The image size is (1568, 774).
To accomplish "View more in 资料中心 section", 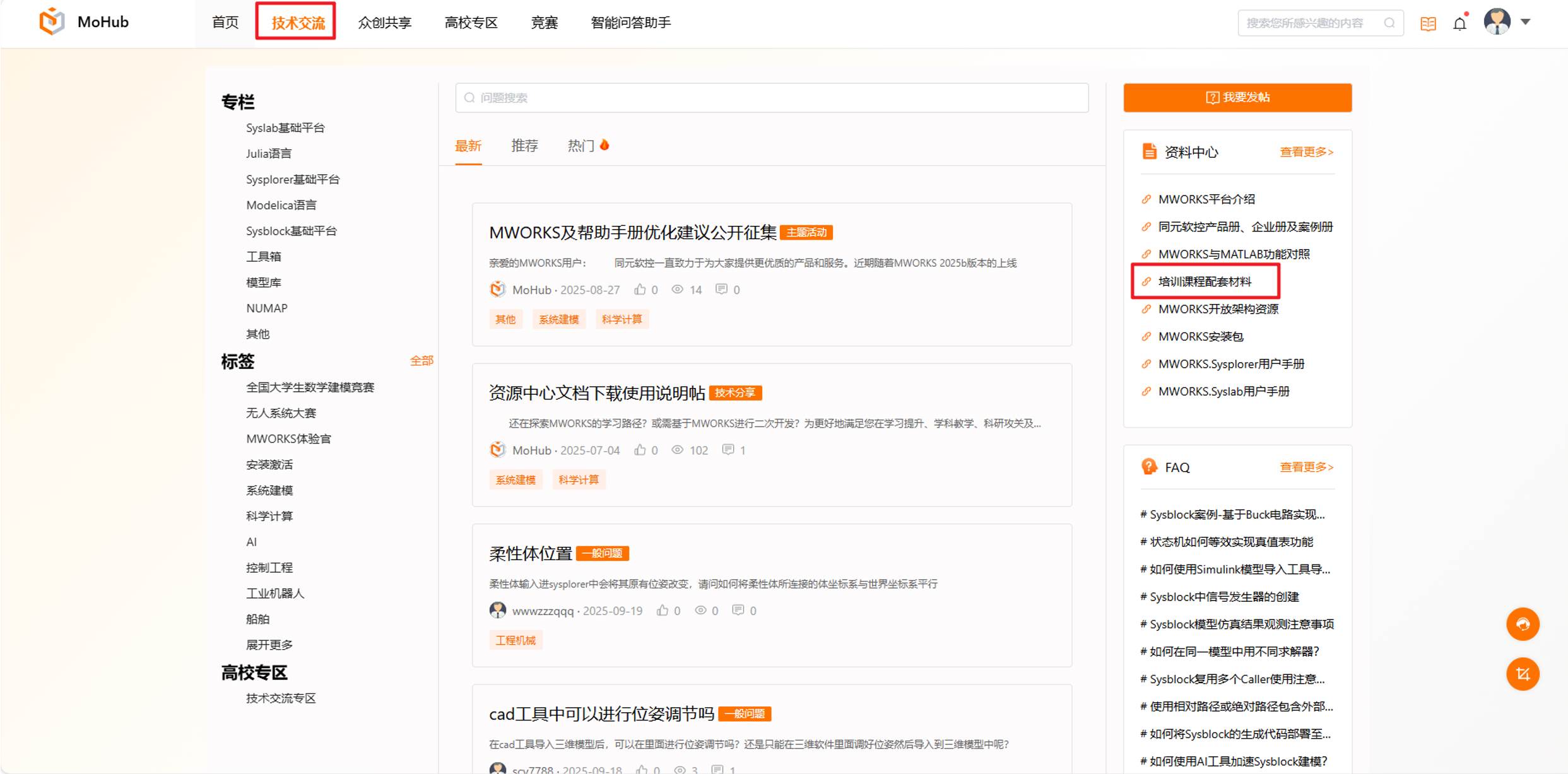I will coord(1306,152).
